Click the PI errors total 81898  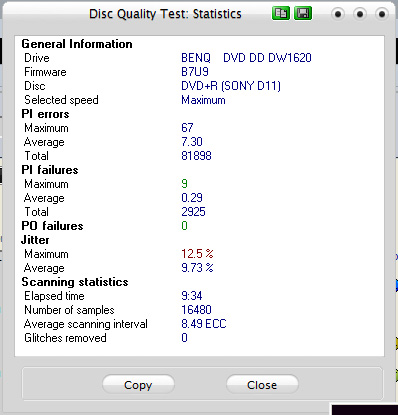pos(196,156)
